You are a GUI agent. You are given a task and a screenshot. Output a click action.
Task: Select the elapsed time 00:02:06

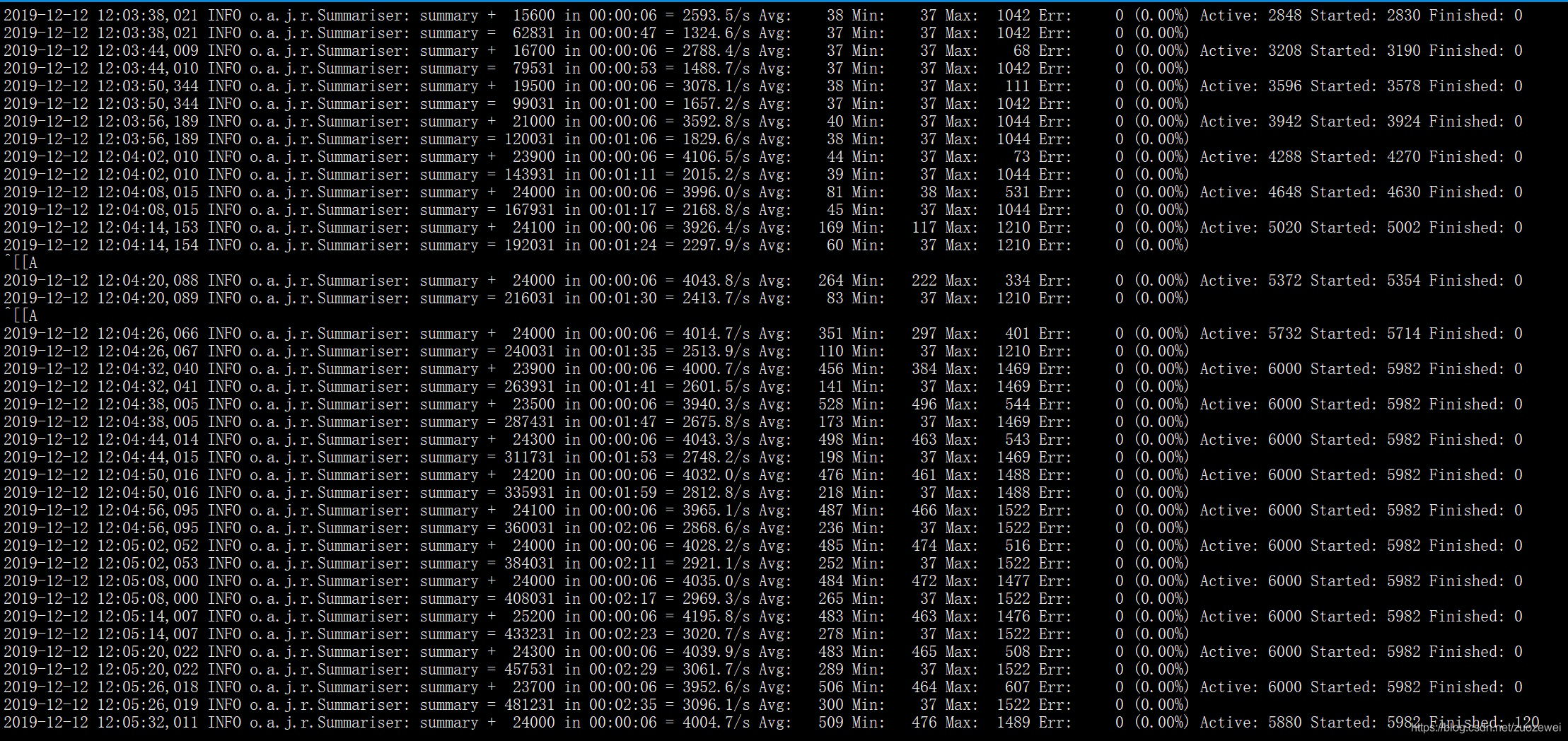622,528
